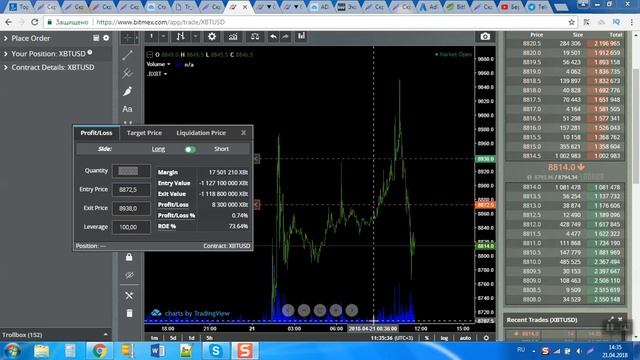Select the pitchfork drawing tool
Viewport: 640px width, 360px height.
tap(127, 73)
